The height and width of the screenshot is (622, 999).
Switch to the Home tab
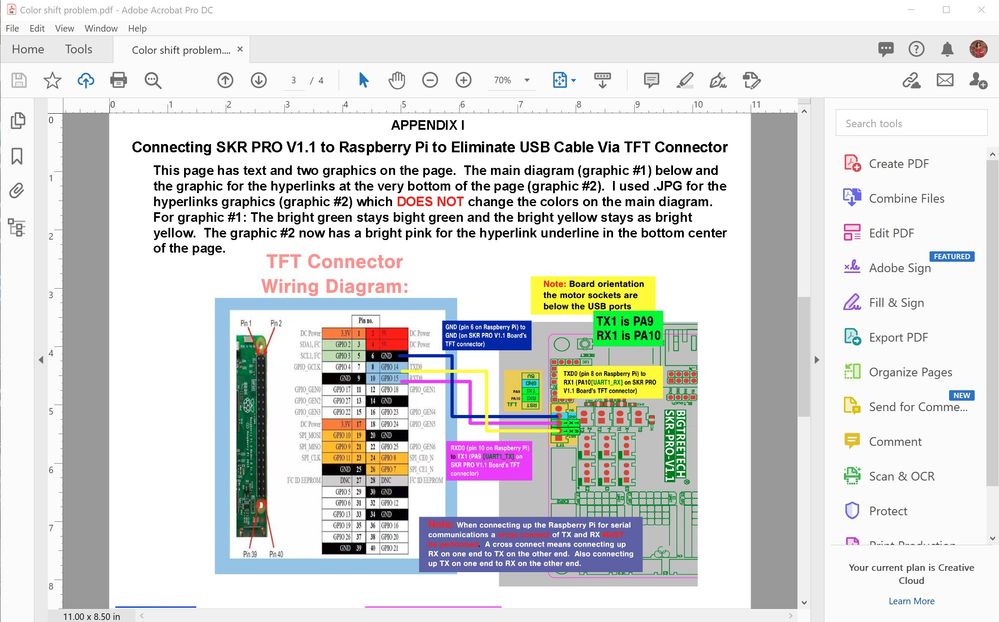point(28,49)
